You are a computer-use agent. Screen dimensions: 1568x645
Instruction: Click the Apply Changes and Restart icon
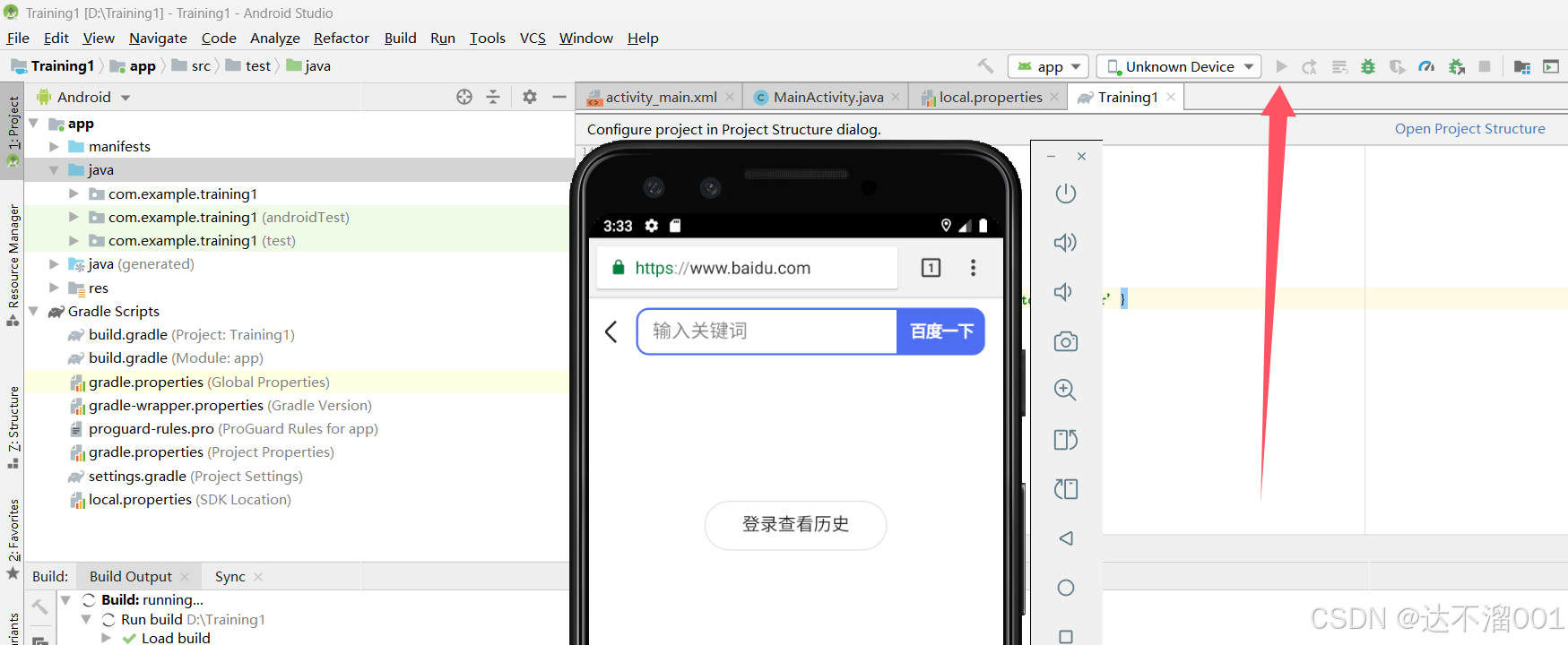point(1310,66)
